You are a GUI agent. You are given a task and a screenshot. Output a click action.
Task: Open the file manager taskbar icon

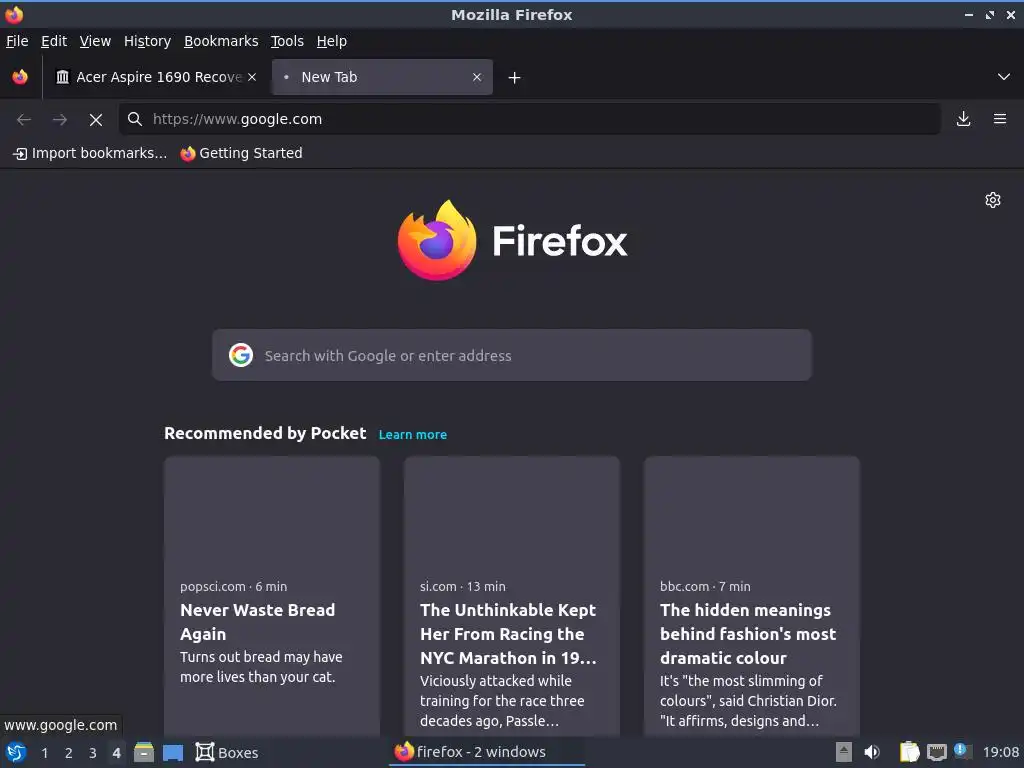pos(144,752)
